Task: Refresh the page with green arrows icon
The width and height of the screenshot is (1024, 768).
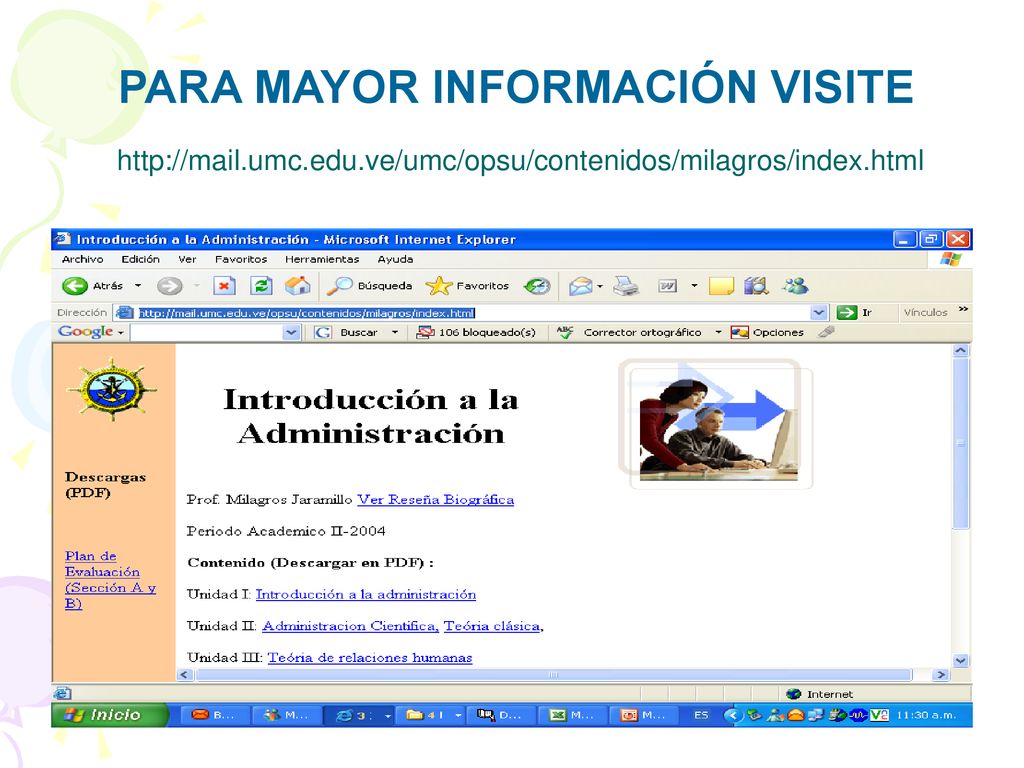Action: click(261, 286)
